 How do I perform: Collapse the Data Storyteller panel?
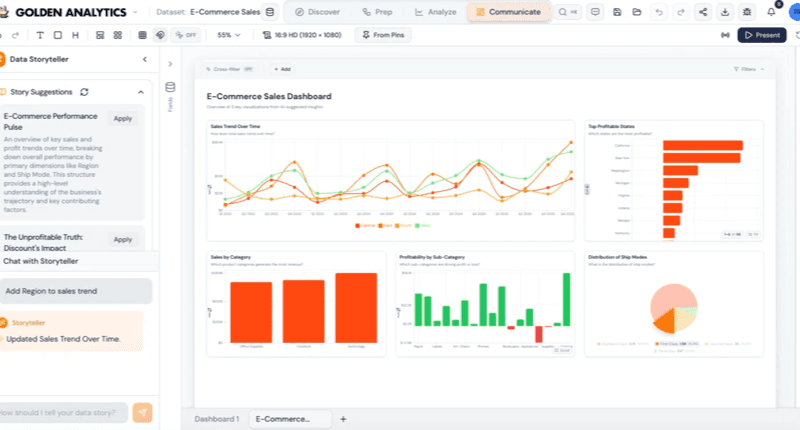[169, 63]
